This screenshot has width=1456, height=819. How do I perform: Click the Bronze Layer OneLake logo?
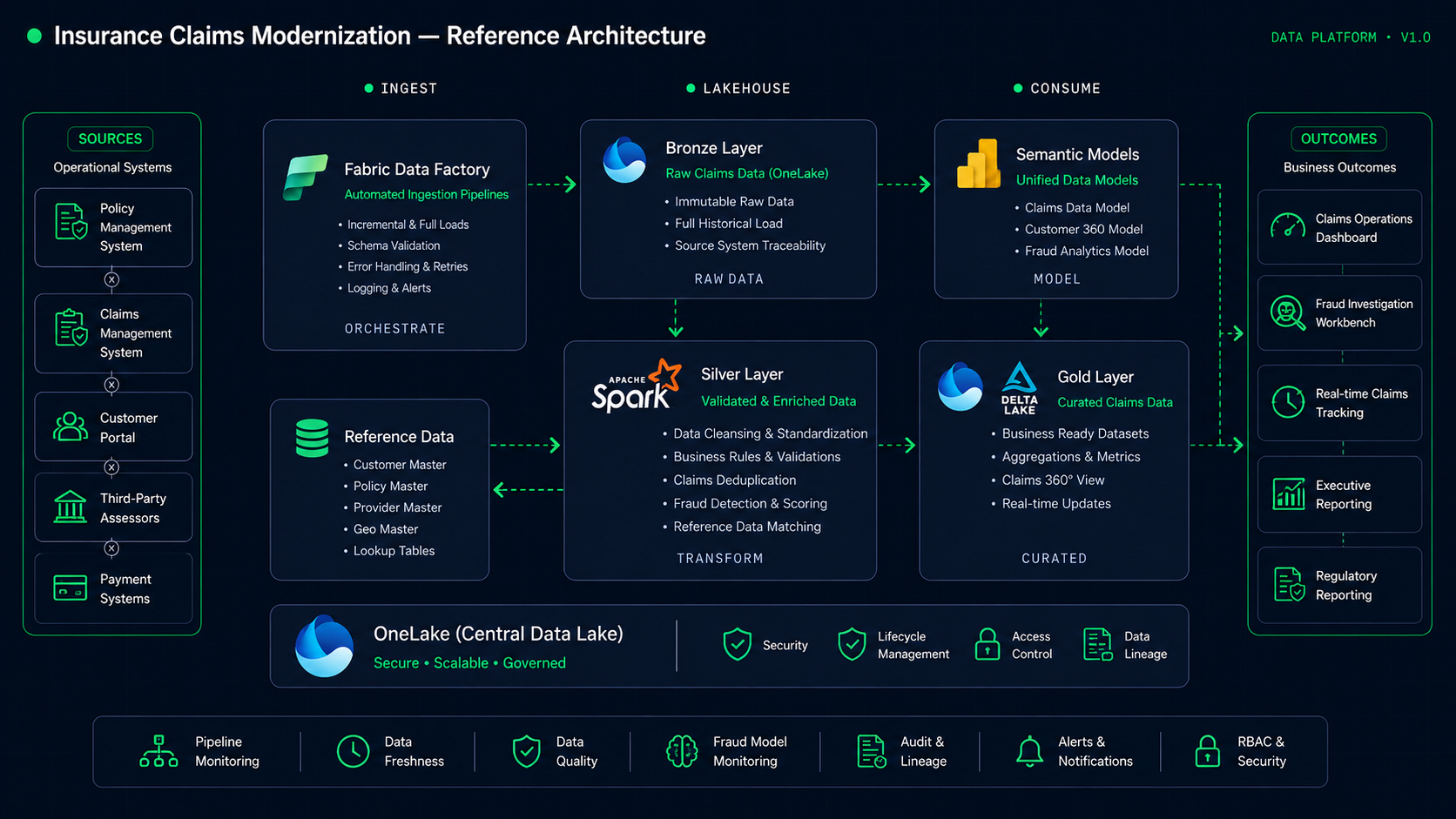(x=625, y=160)
